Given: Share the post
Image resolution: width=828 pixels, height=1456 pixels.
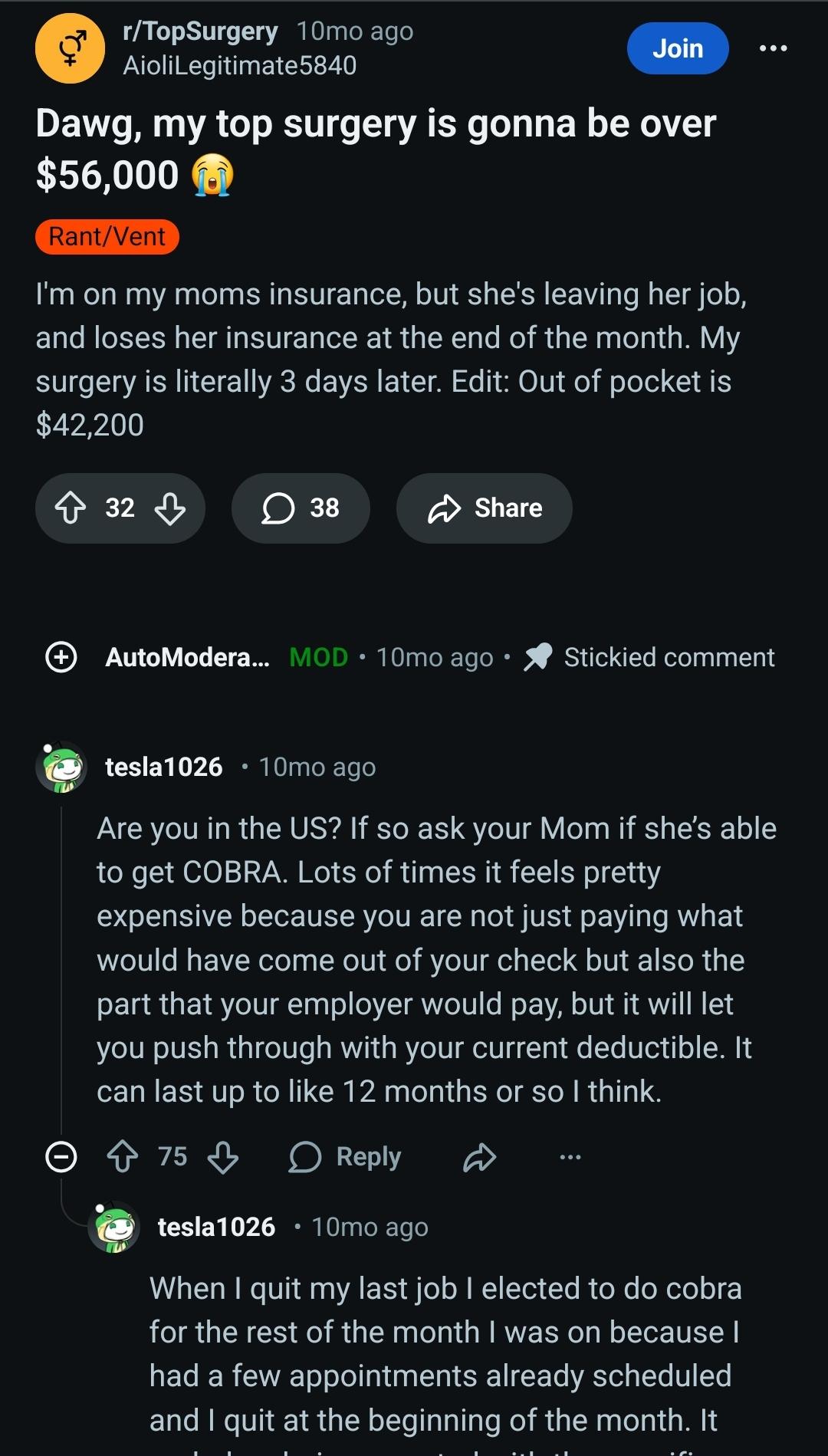Looking at the screenshot, I should pos(485,508).
